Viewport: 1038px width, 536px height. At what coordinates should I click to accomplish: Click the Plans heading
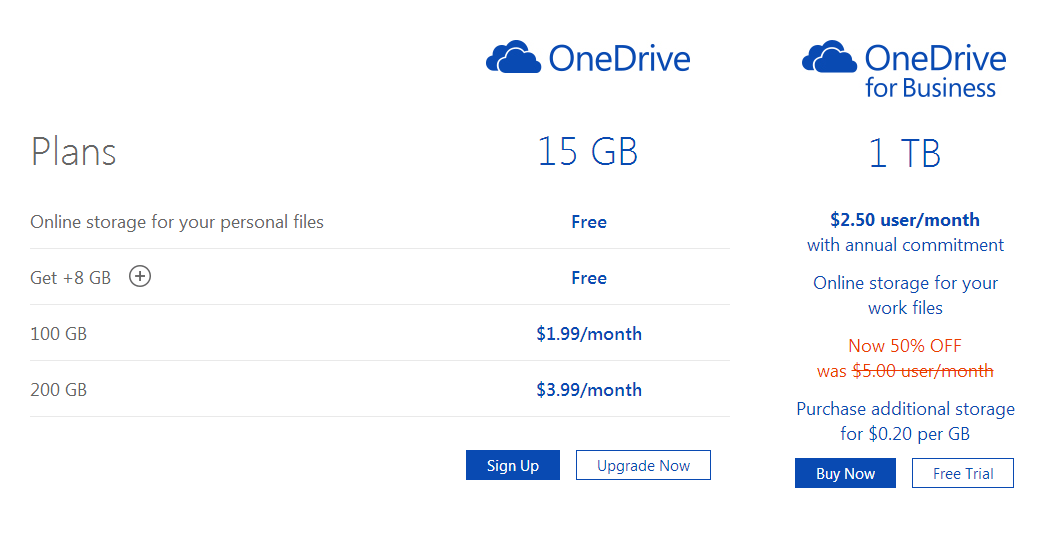click(74, 153)
